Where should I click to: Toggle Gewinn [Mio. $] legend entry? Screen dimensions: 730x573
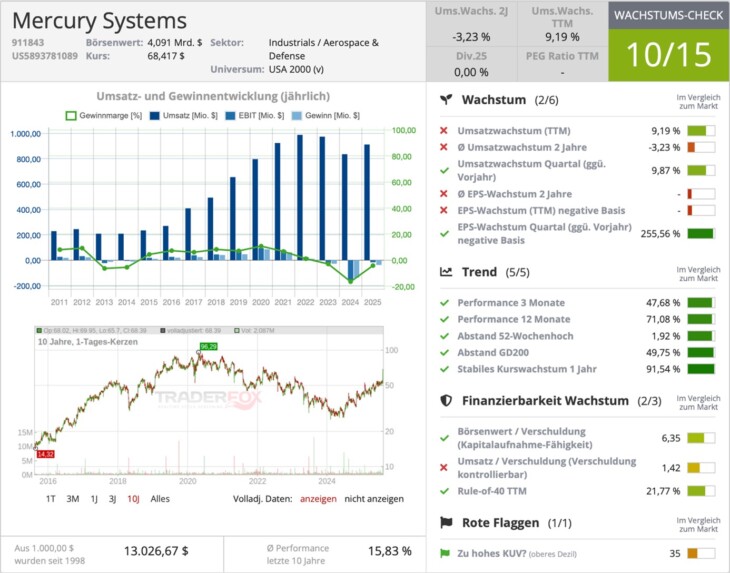click(x=325, y=115)
